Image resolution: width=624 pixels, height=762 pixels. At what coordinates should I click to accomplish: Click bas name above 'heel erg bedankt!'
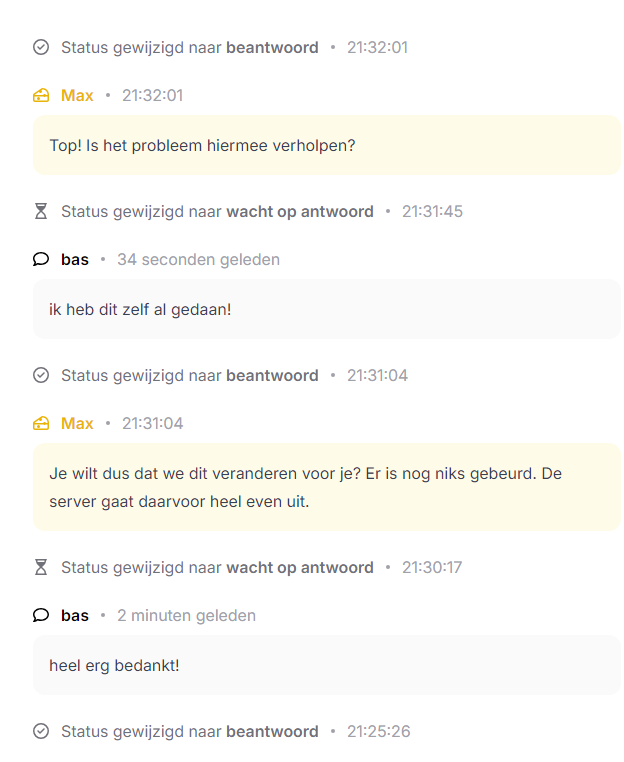75,615
